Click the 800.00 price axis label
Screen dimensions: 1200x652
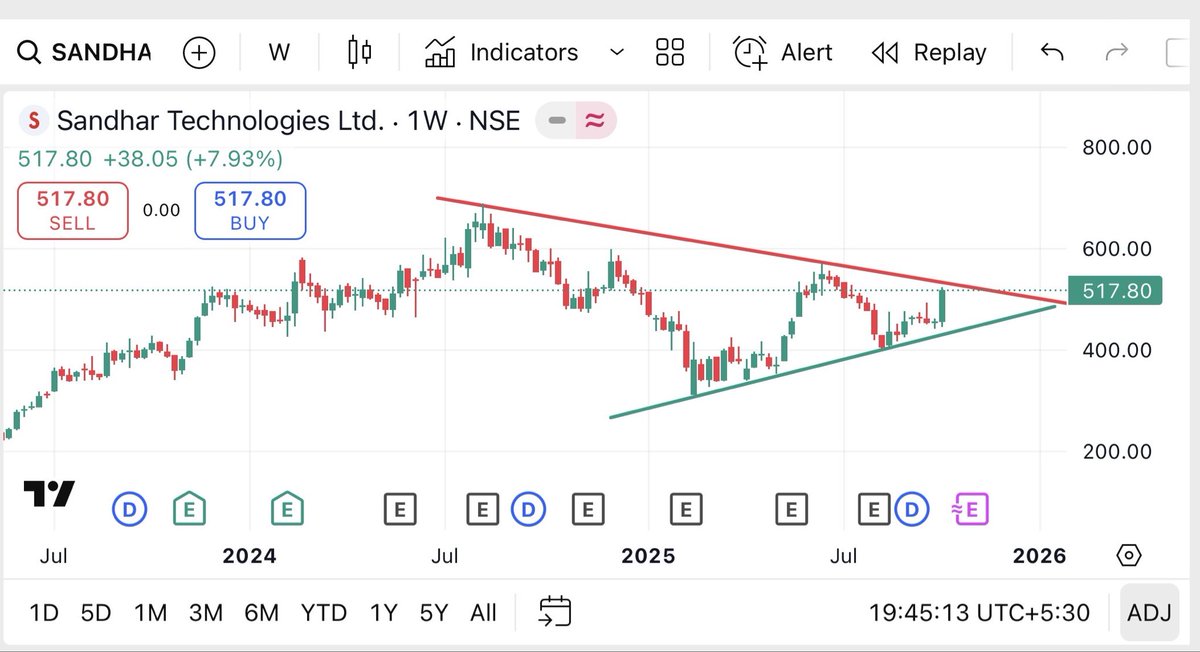point(1117,147)
